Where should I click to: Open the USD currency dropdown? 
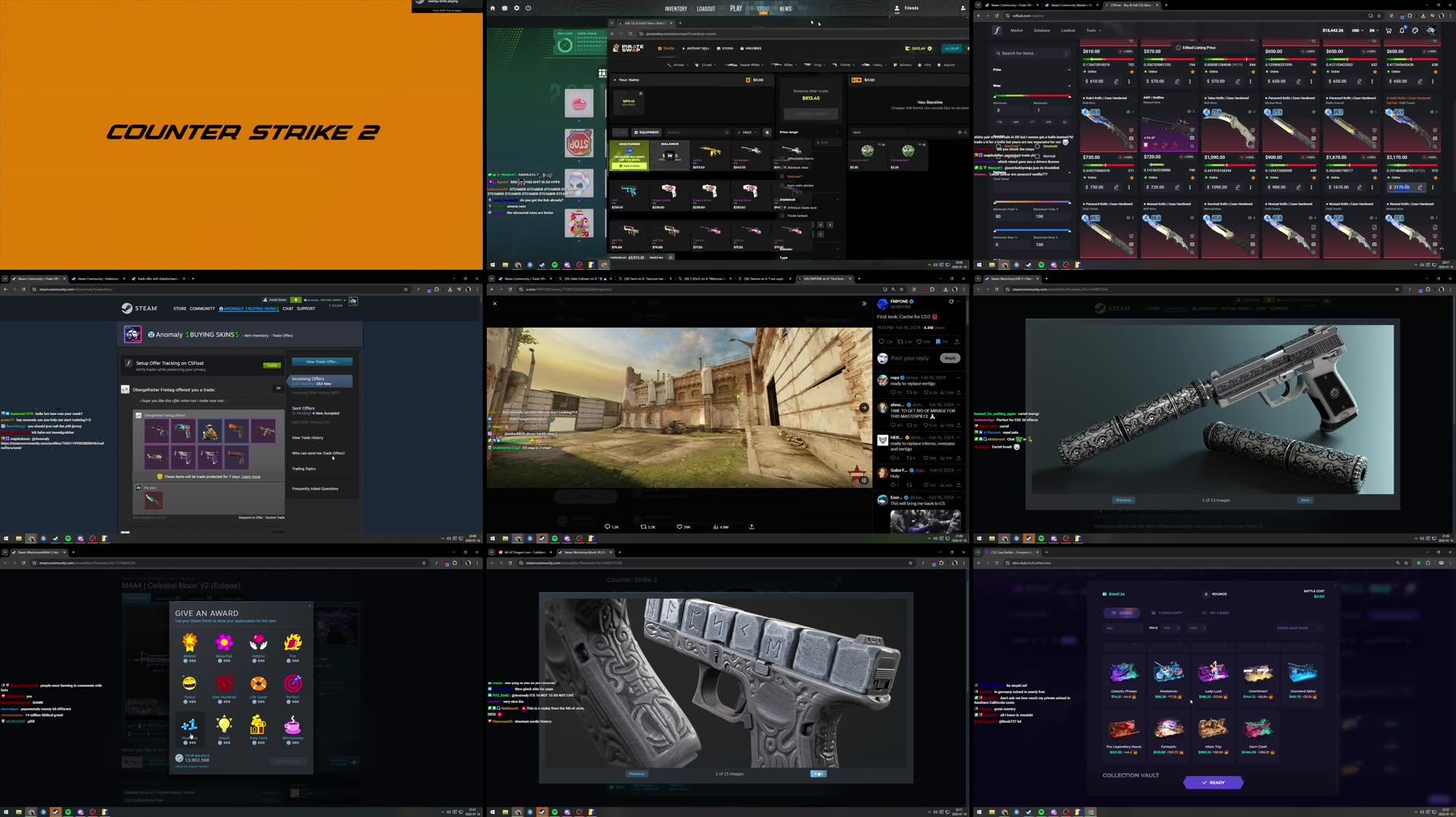point(1357,30)
